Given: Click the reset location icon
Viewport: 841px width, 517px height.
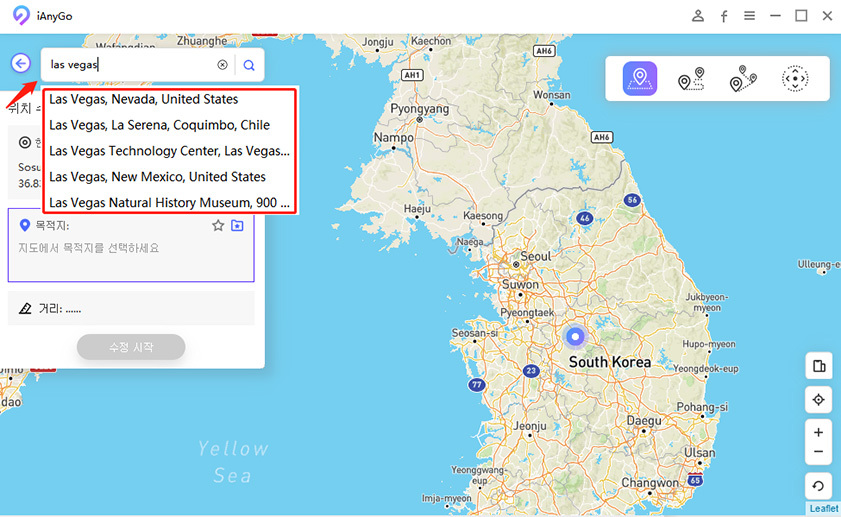Looking at the screenshot, I should [x=818, y=486].
